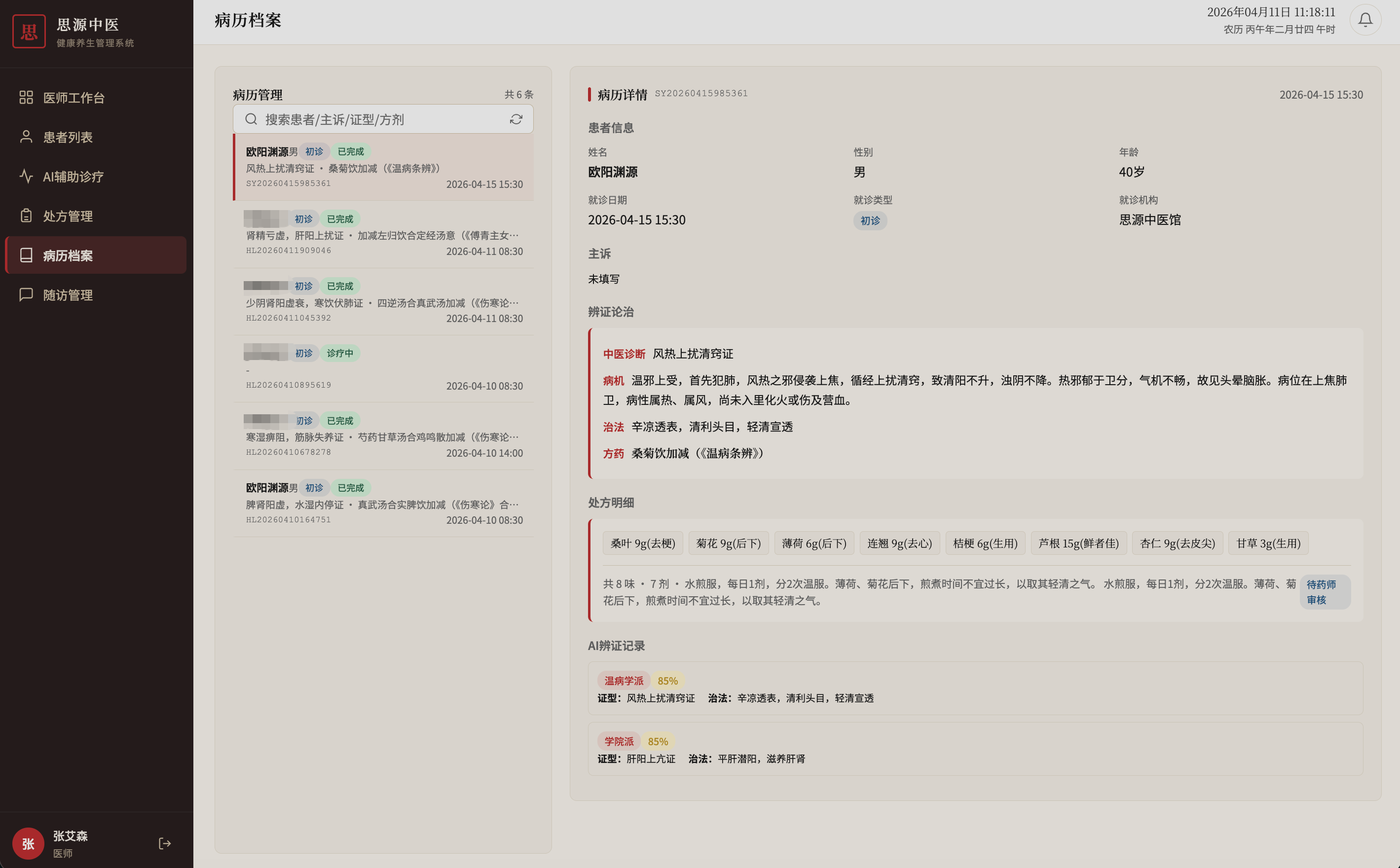Click the notification bell icon
The height and width of the screenshot is (868, 1400).
[x=1364, y=20]
